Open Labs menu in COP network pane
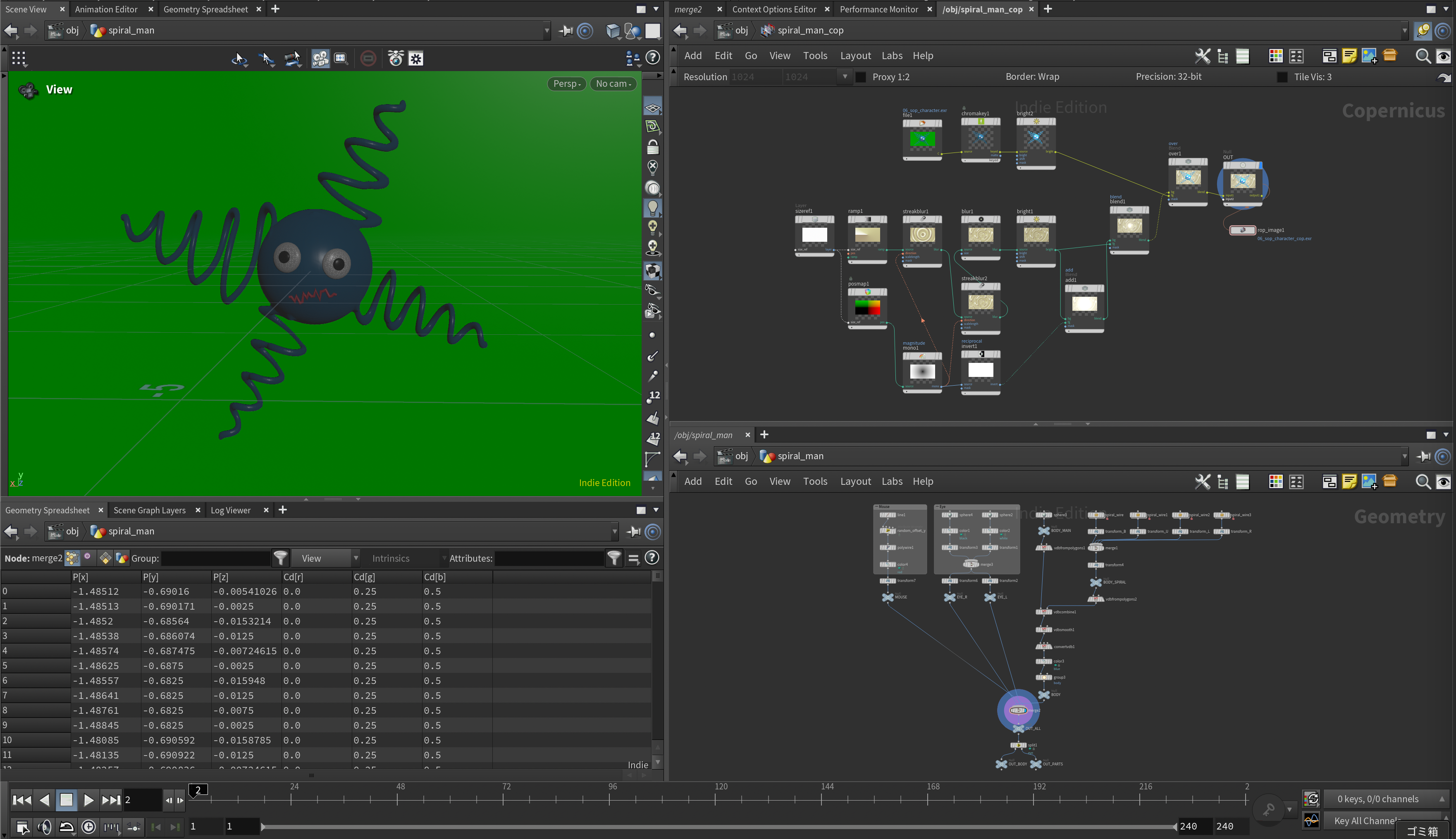1456x839 pixels. point(892,56)
